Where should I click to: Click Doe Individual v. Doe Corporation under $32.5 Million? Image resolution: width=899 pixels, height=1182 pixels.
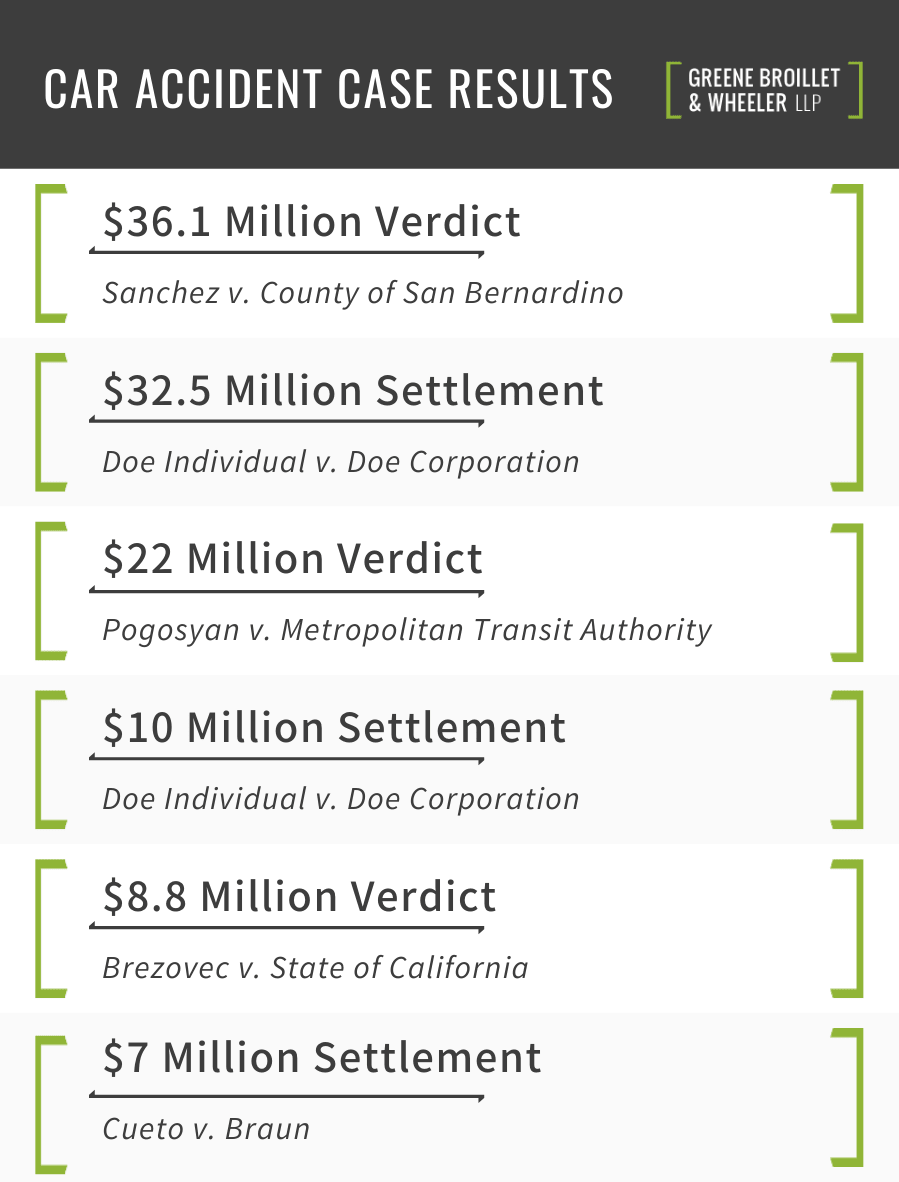[341, 462]
